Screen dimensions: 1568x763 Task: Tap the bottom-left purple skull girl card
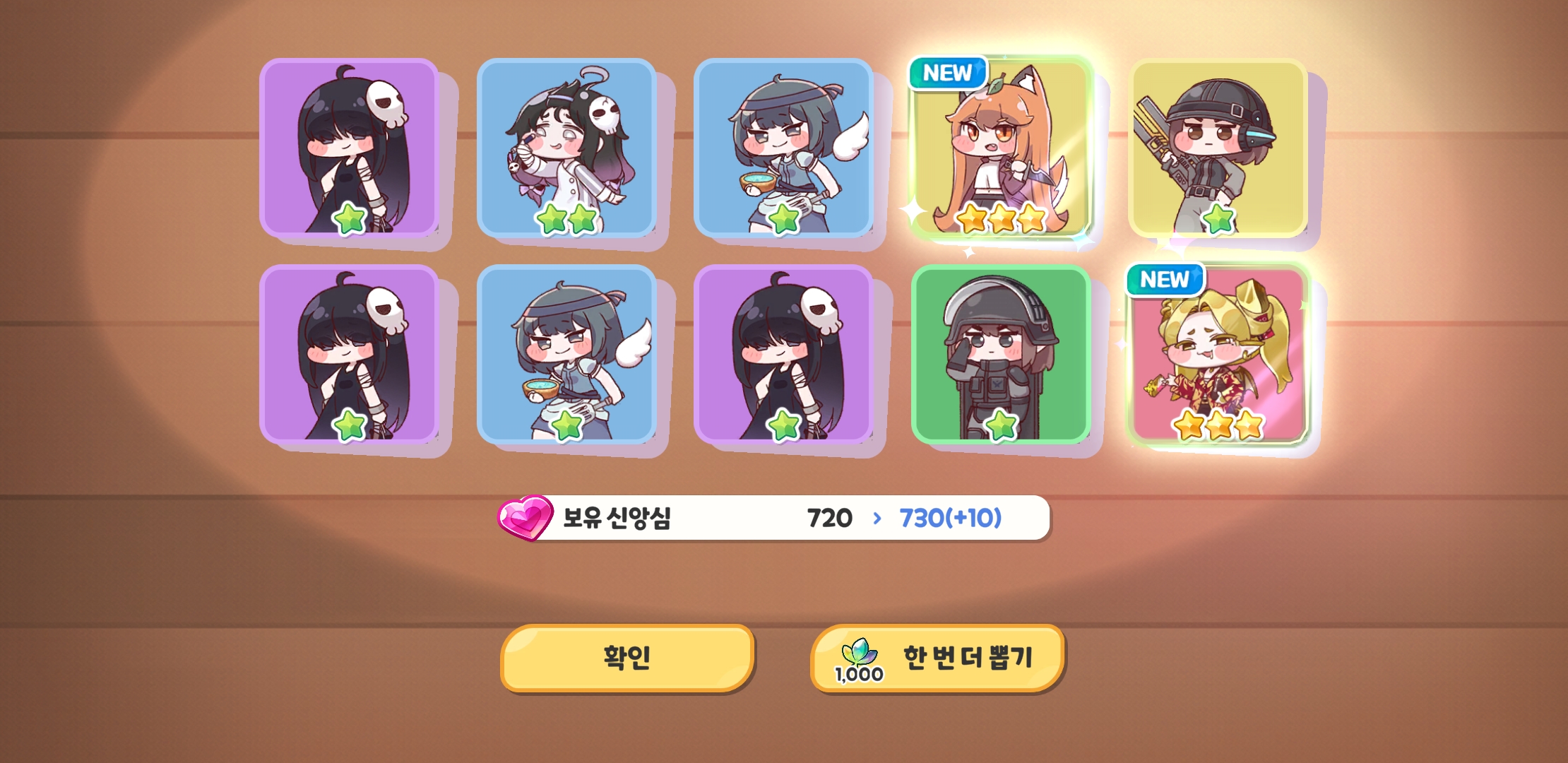click(349, 355)
